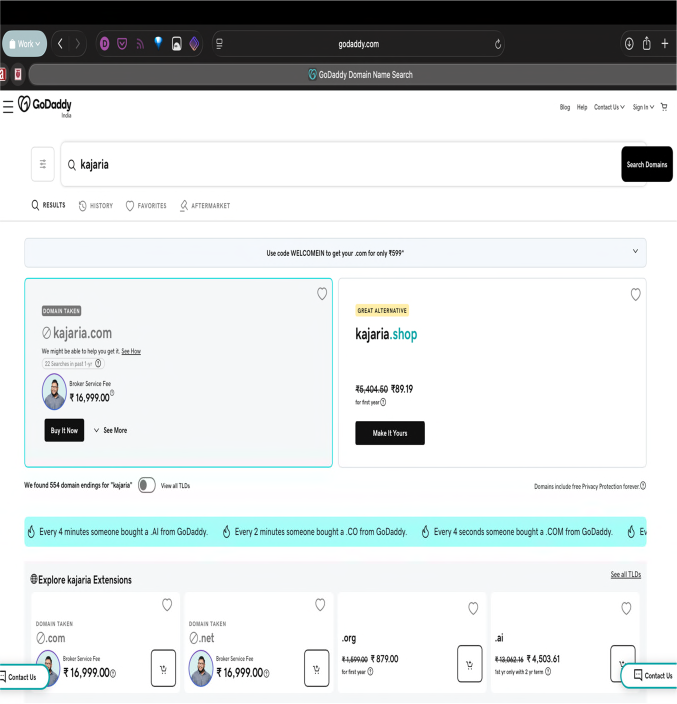Click the See How link
677x704 pixels.
pos(131,351)
